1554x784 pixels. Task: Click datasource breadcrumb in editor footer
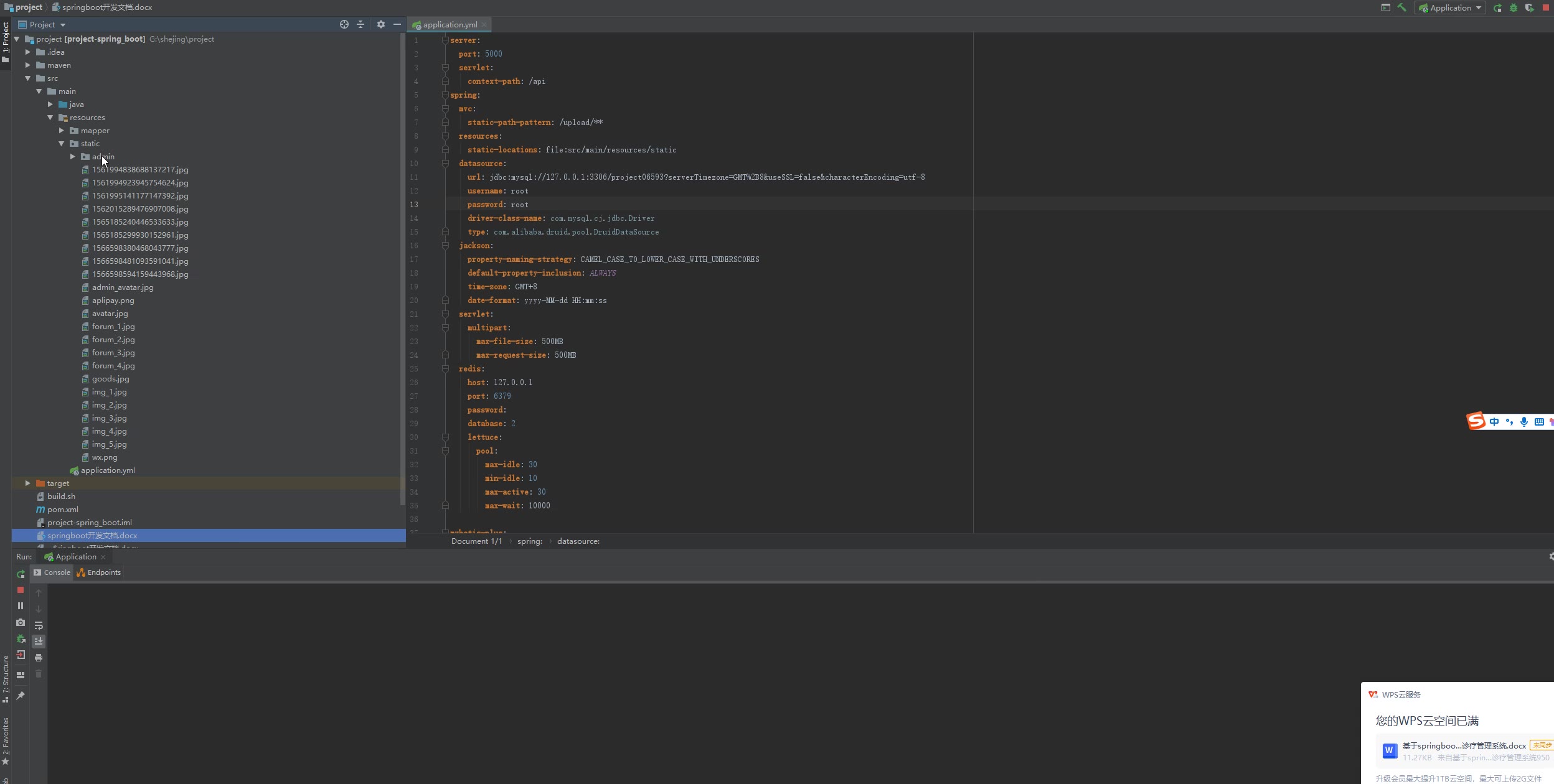coord(578,541)
